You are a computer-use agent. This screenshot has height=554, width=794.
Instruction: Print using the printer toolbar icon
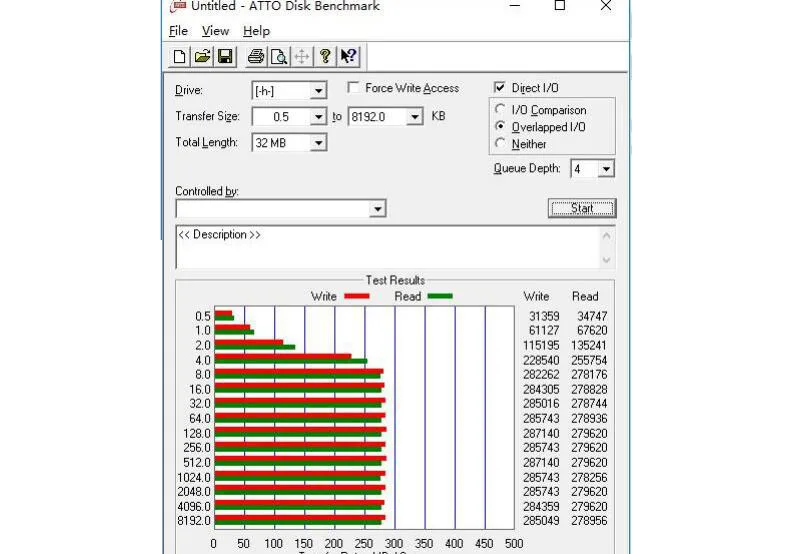256,56
